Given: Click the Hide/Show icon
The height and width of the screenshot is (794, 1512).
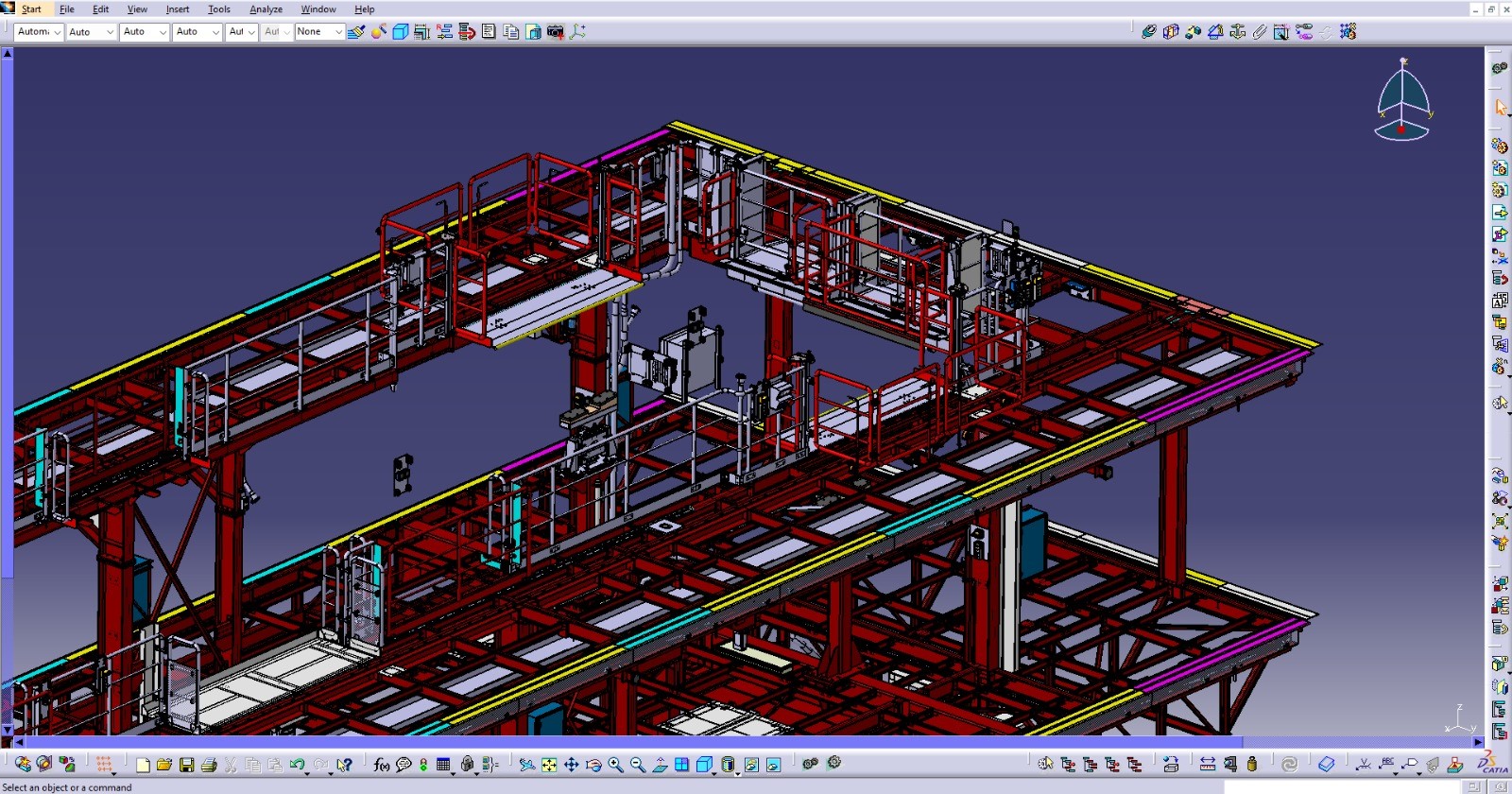Looking at the screenshot, I should point(751,765).
